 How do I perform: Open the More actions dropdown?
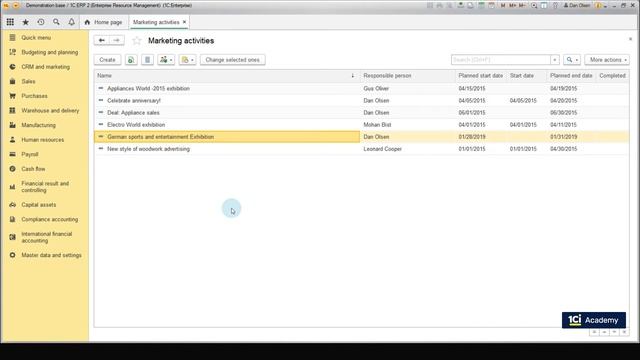607,60
